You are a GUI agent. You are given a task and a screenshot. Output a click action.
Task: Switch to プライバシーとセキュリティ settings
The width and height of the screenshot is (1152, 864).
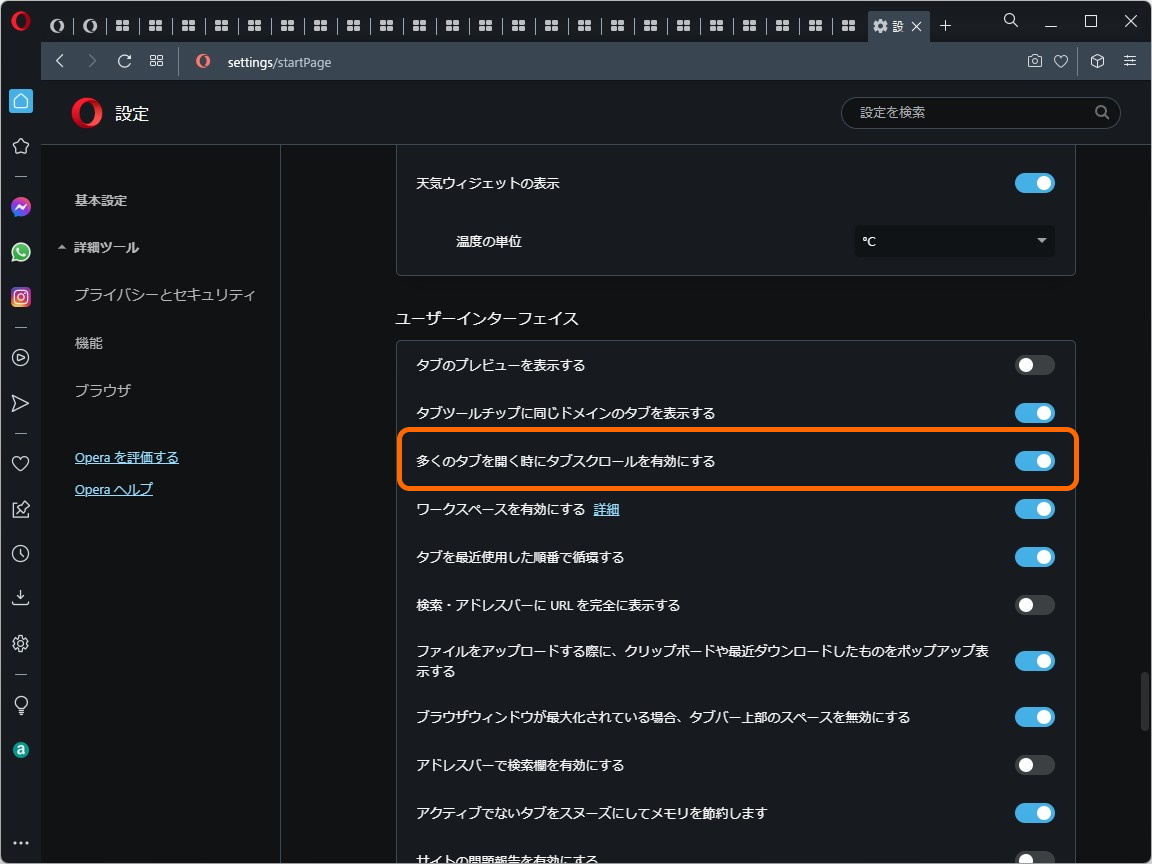164,295
